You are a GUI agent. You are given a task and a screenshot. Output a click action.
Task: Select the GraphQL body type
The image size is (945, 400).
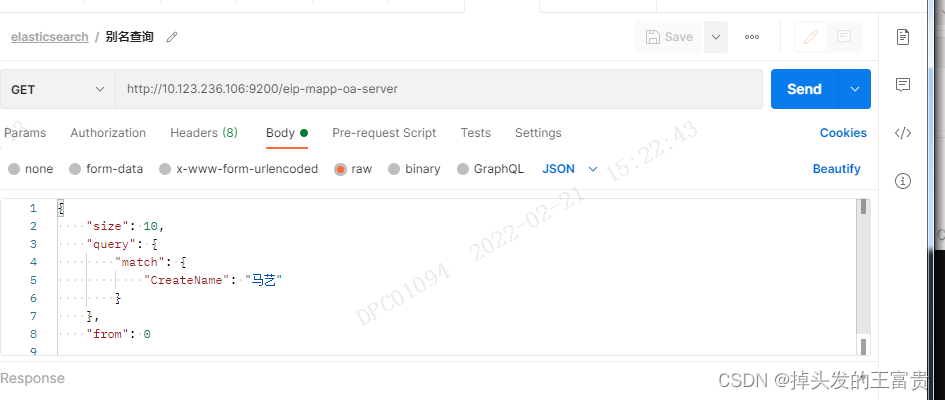pos(490,169)
